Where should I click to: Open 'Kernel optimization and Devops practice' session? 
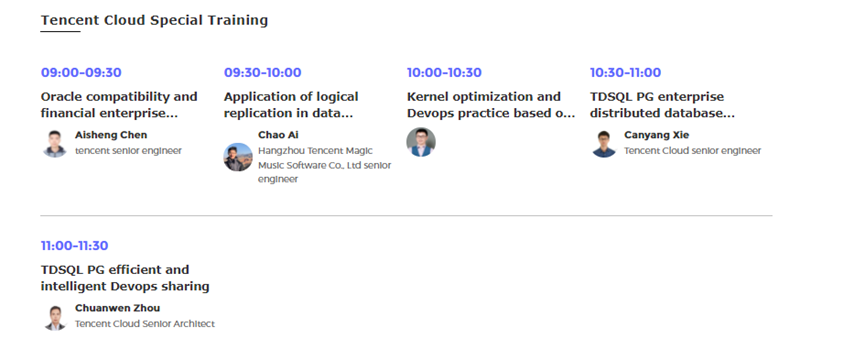[x=491, y=105]
